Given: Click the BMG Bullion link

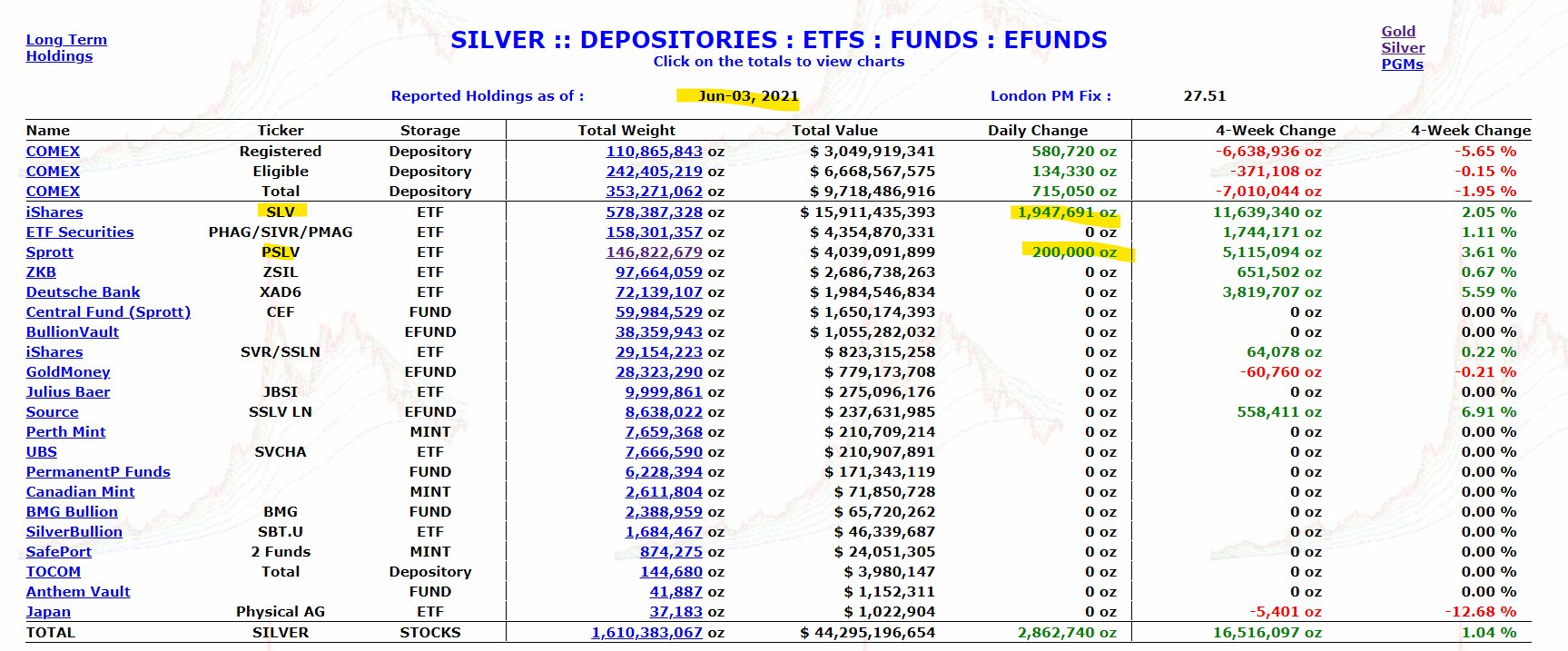Looking at the screenshot, I should (x=72, y=511).
